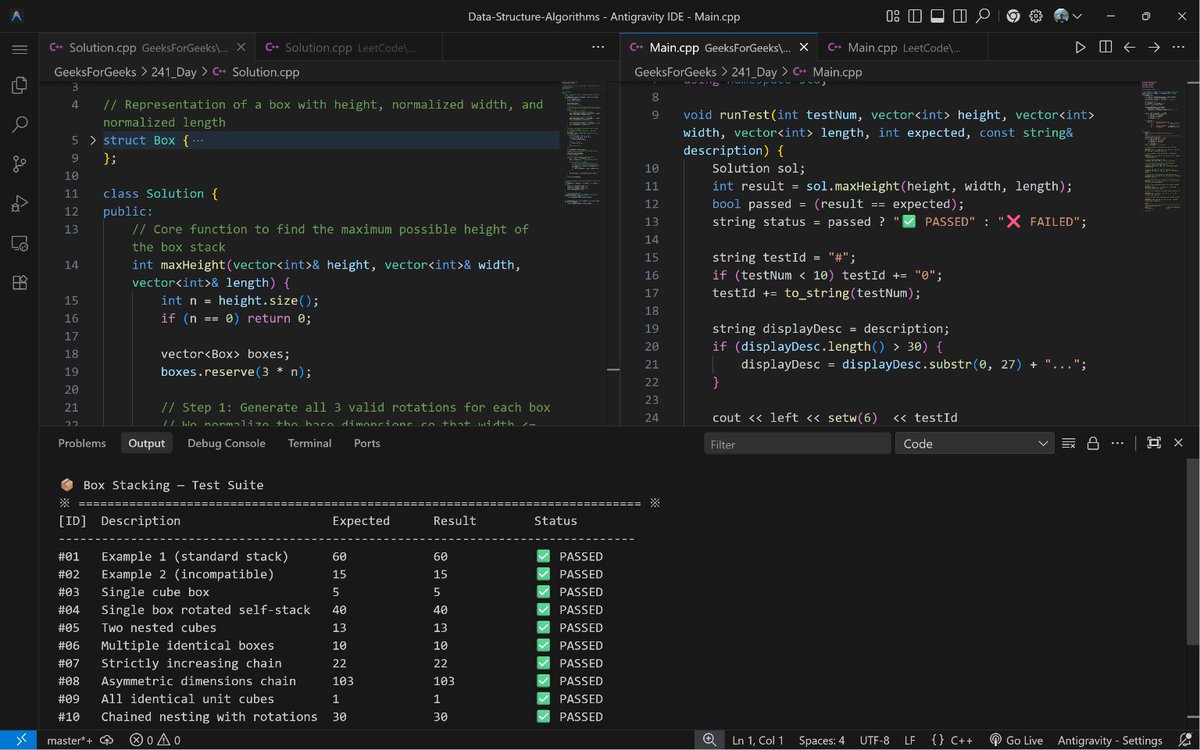
Task: Click the remote window indicator in status bar
Action: 19,740
